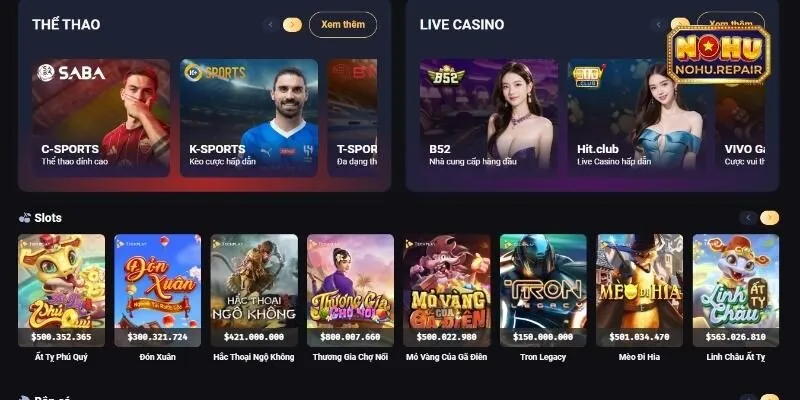The height and width of the screenshot is (400, 800).
Task: Show previous Slots carousel items
Action: (x=748, y=218)
